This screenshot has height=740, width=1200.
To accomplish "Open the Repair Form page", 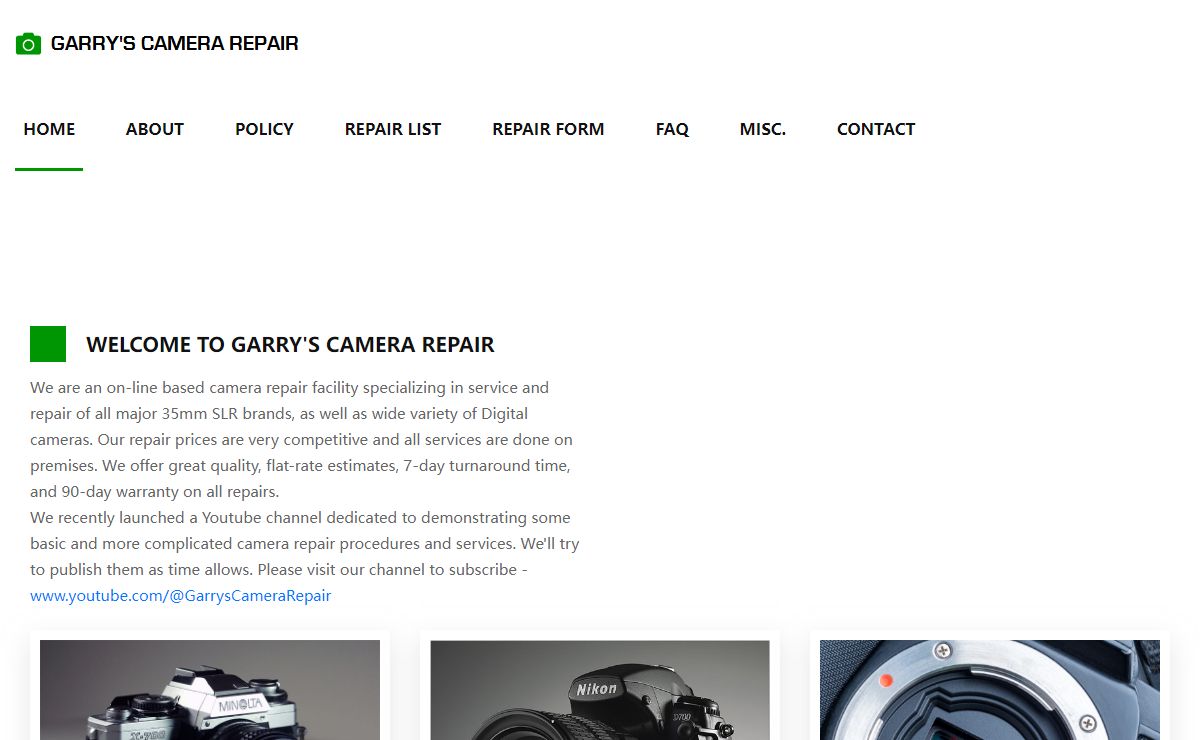I will 548,129.
